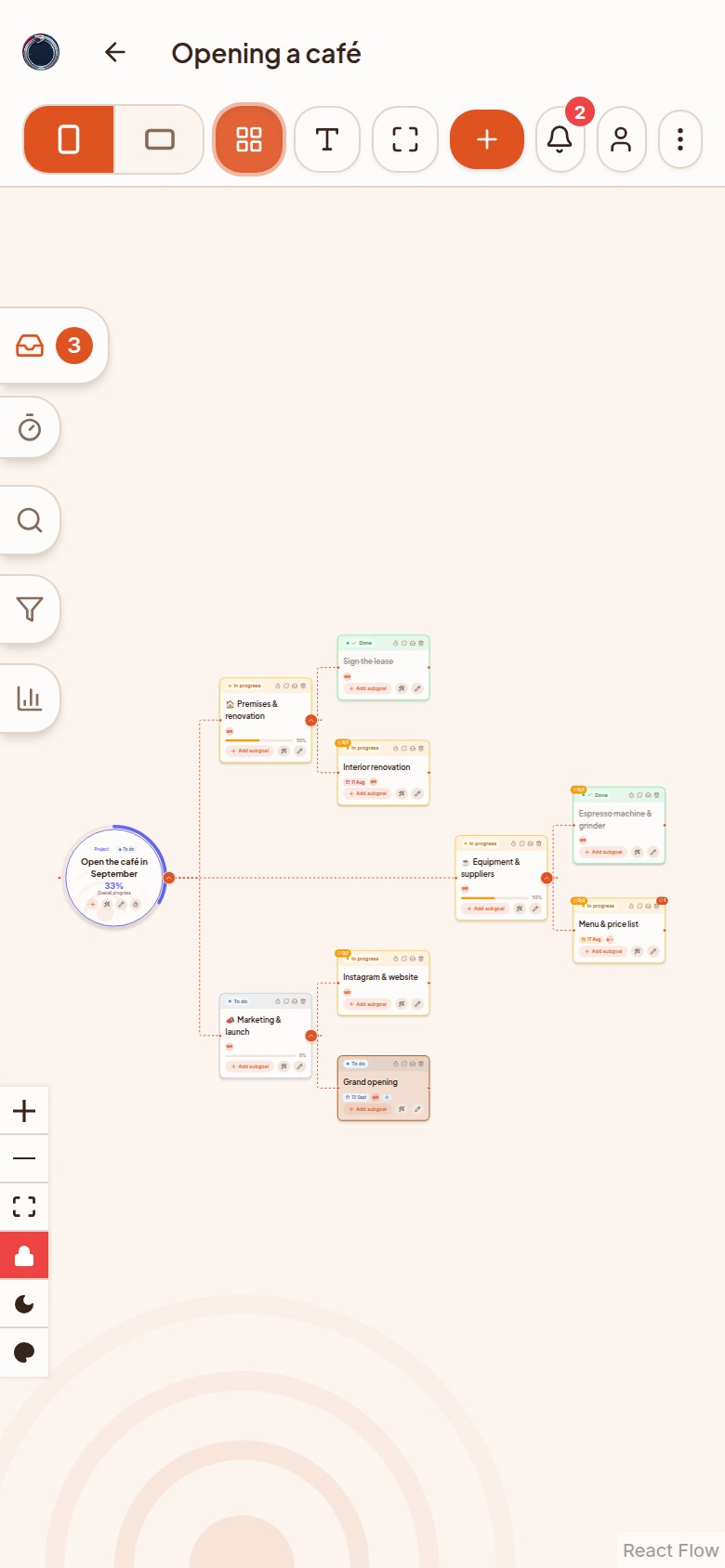The height and width of the screenshot is (1568, 725).
Task: Add subgoal to Menu & price list
Action: pos(604,951)
